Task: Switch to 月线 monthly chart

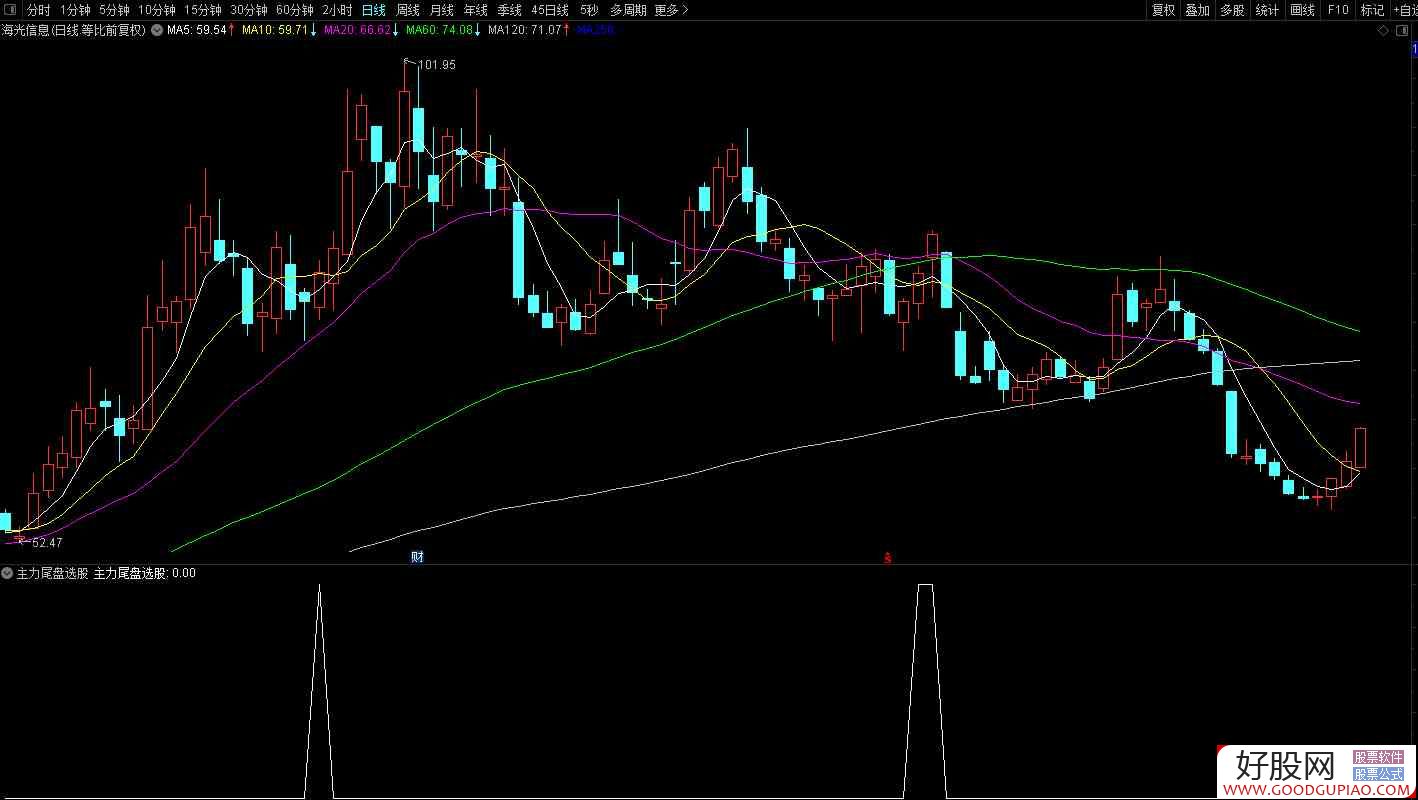Action: pyautogui.click(x=441, y=10)
